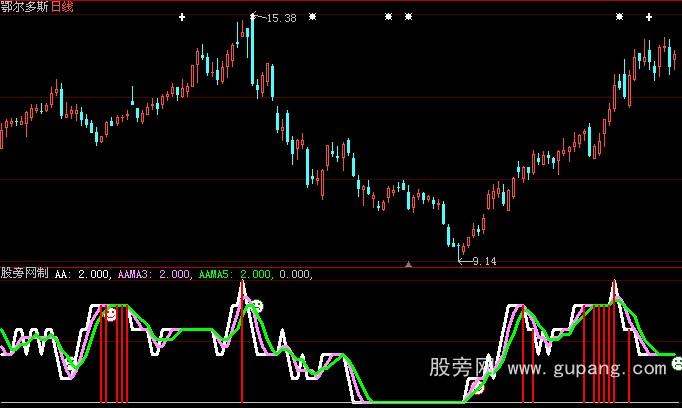Viewport: 682px width, 408px height.
Task: Click the green smiley beside the first indicator peak
Action: [258, 306]
